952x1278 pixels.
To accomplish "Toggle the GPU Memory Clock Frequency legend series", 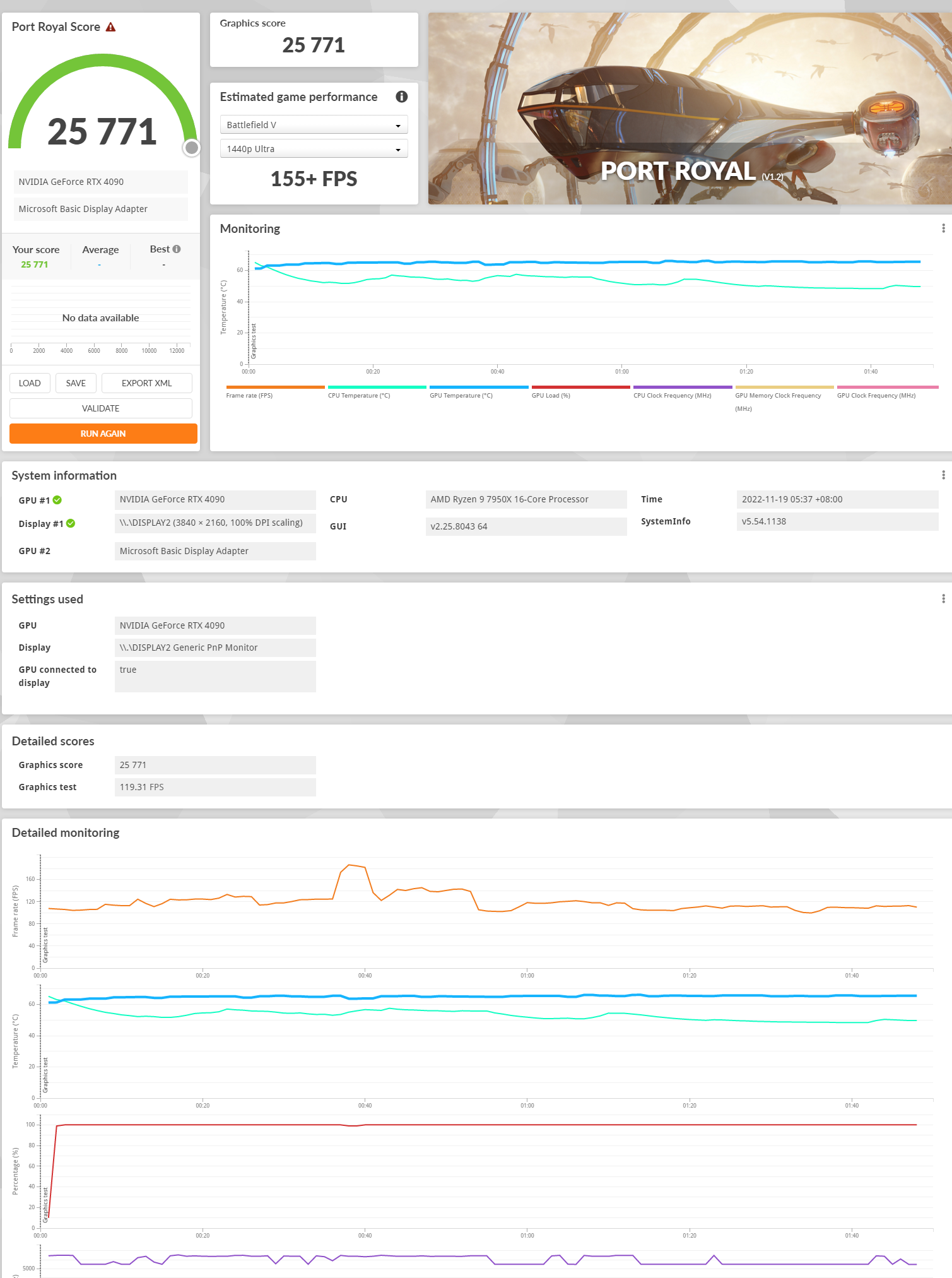I will pos(784,399).
